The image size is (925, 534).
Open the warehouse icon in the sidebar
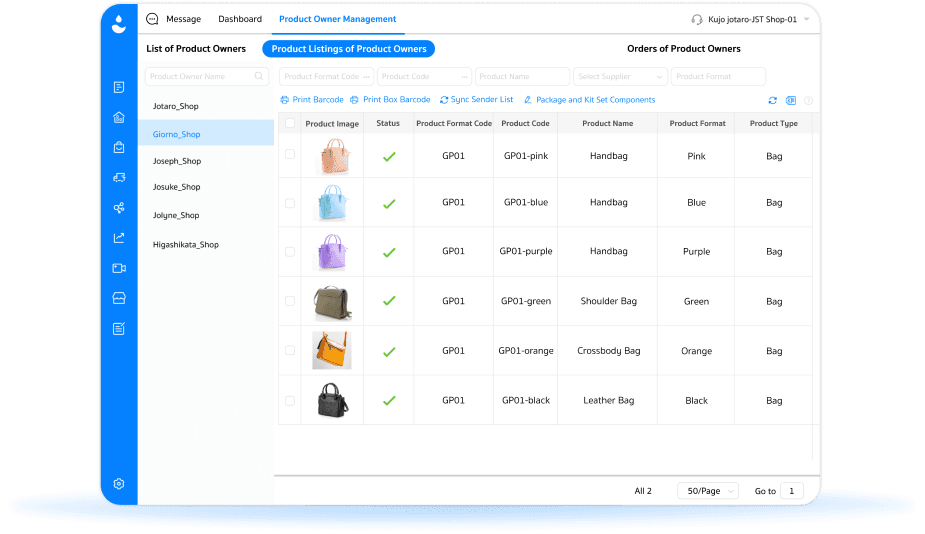coord(119,117)
